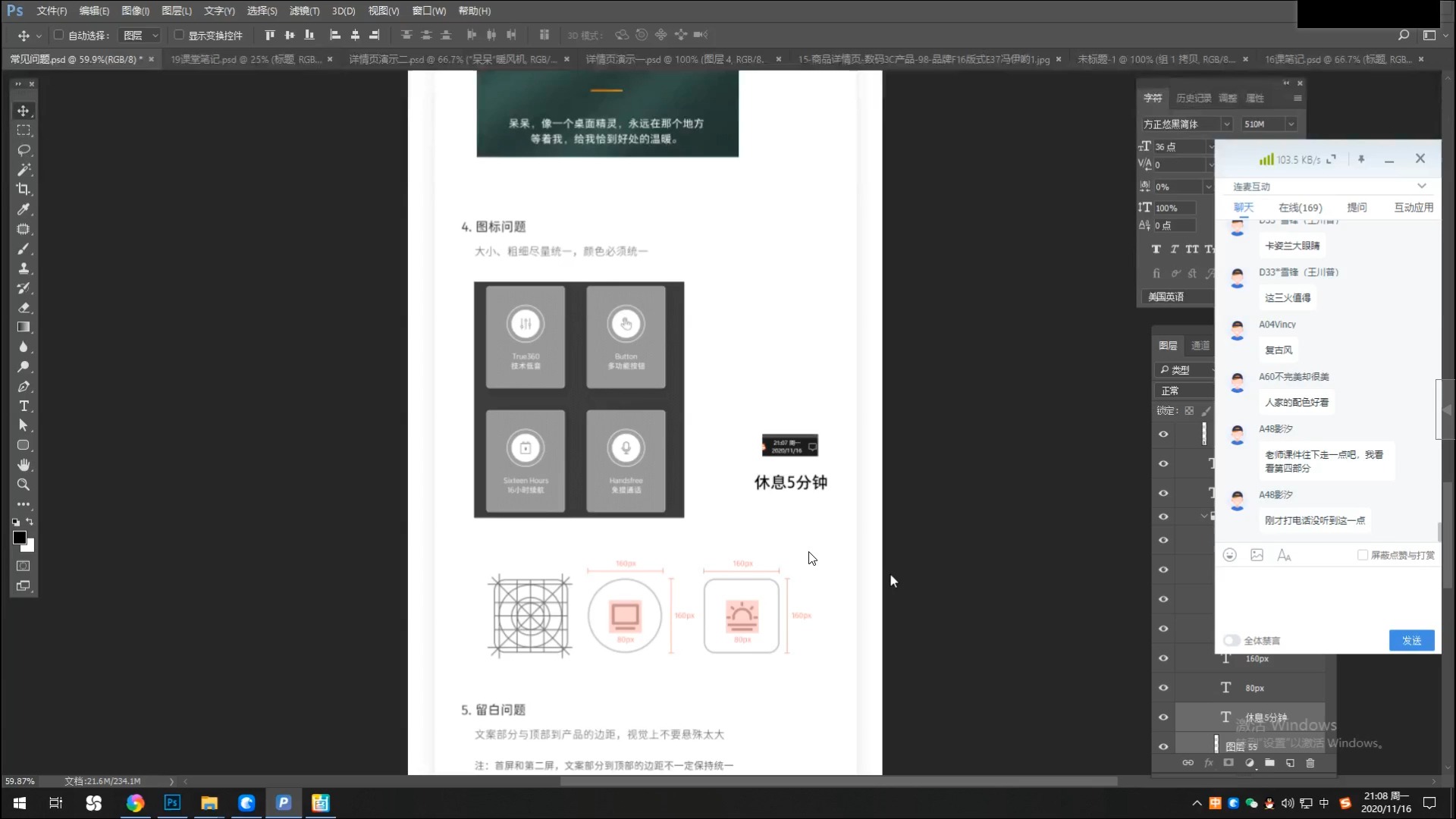1456x819 pixels.
Task: Open the 类型 layer filter dropdown
Action: [1185, 370]
